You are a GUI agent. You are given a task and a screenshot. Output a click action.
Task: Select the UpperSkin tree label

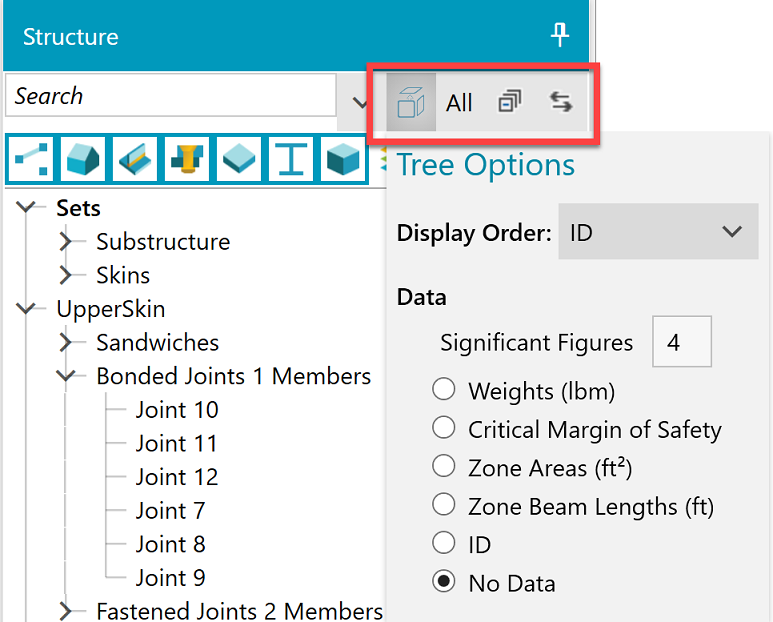pyautogui.click(x=111, y=310)
